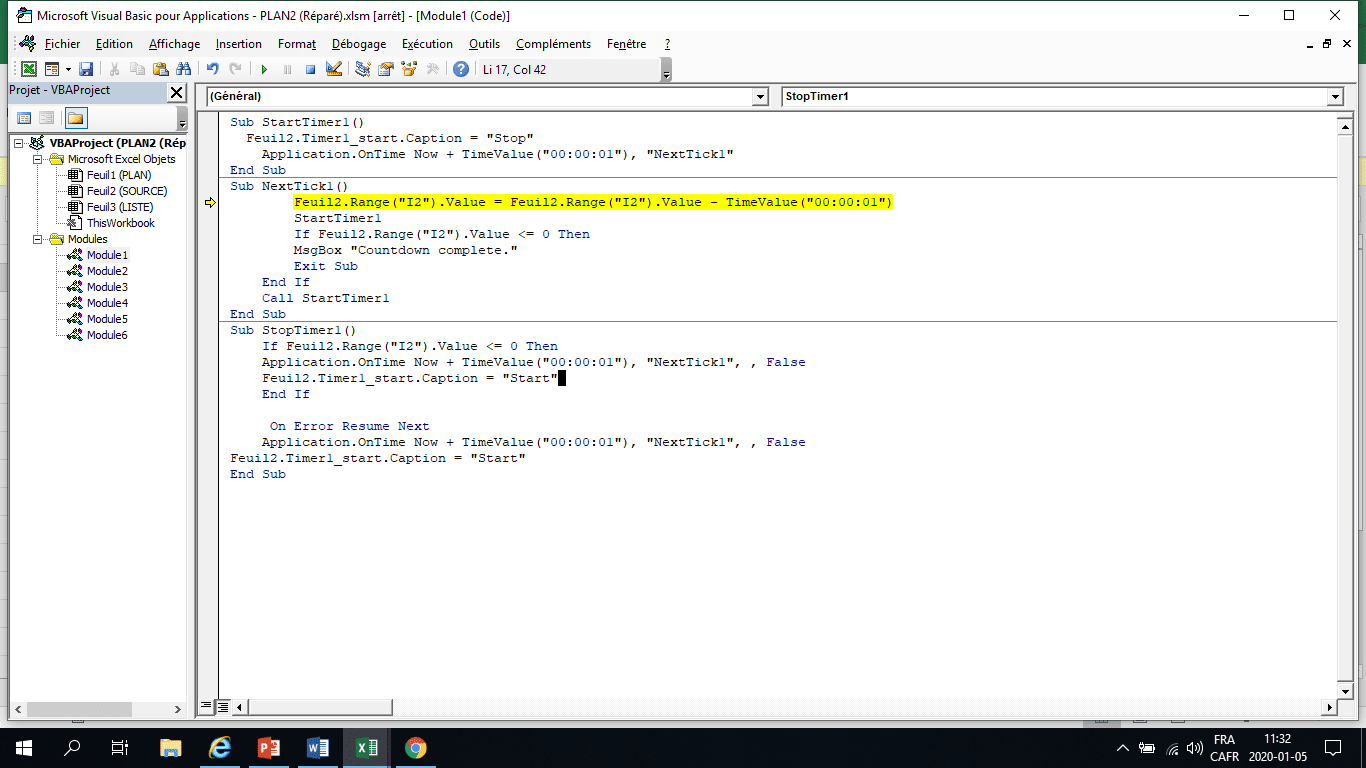Select Module3 in the project tree
This screenshot has width=1366, height=768.
(106, 287)
